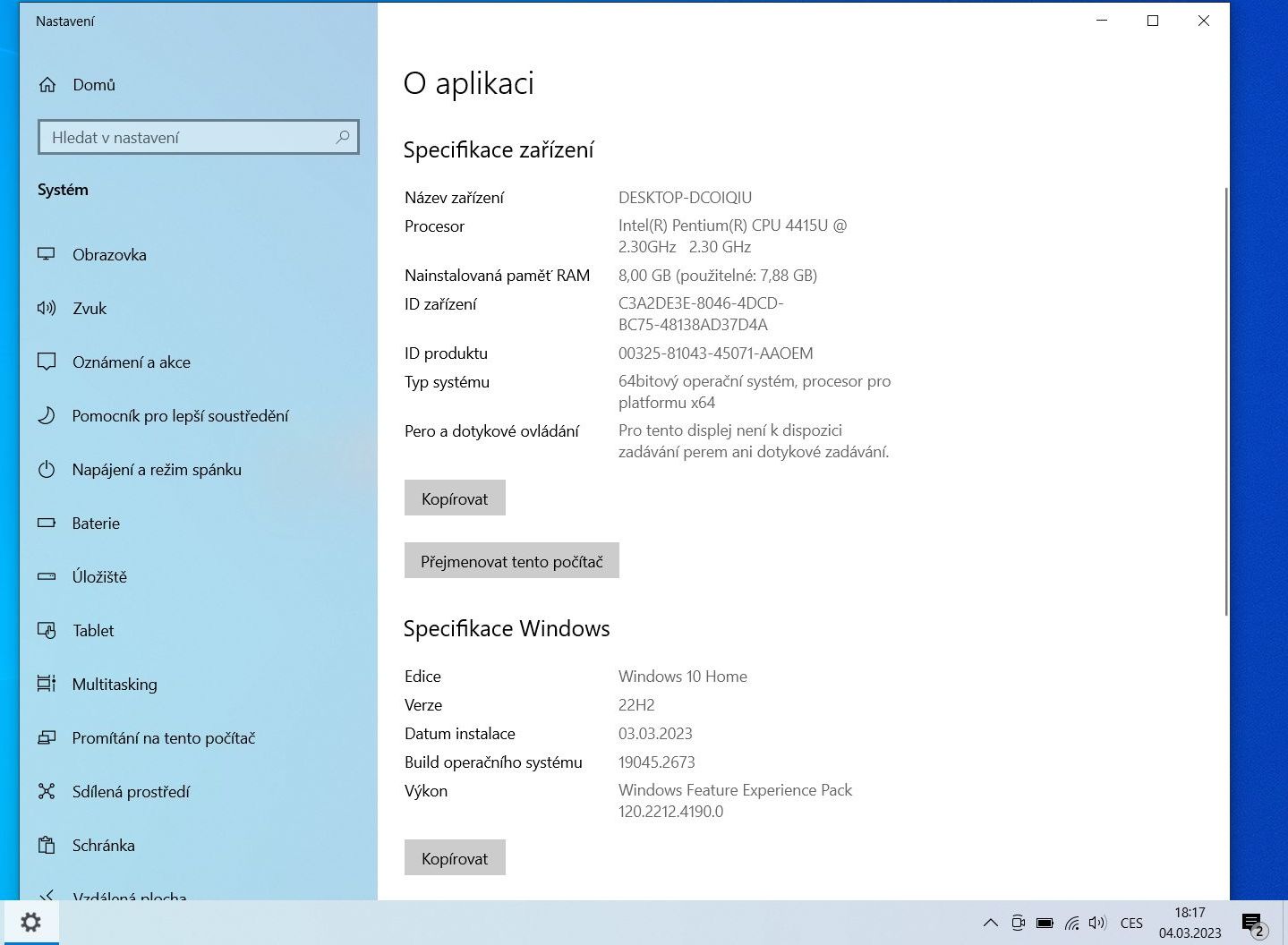1288x945 pixels.
Task: Click Přejmenovat tento počítač button
Action: point(511,561)
